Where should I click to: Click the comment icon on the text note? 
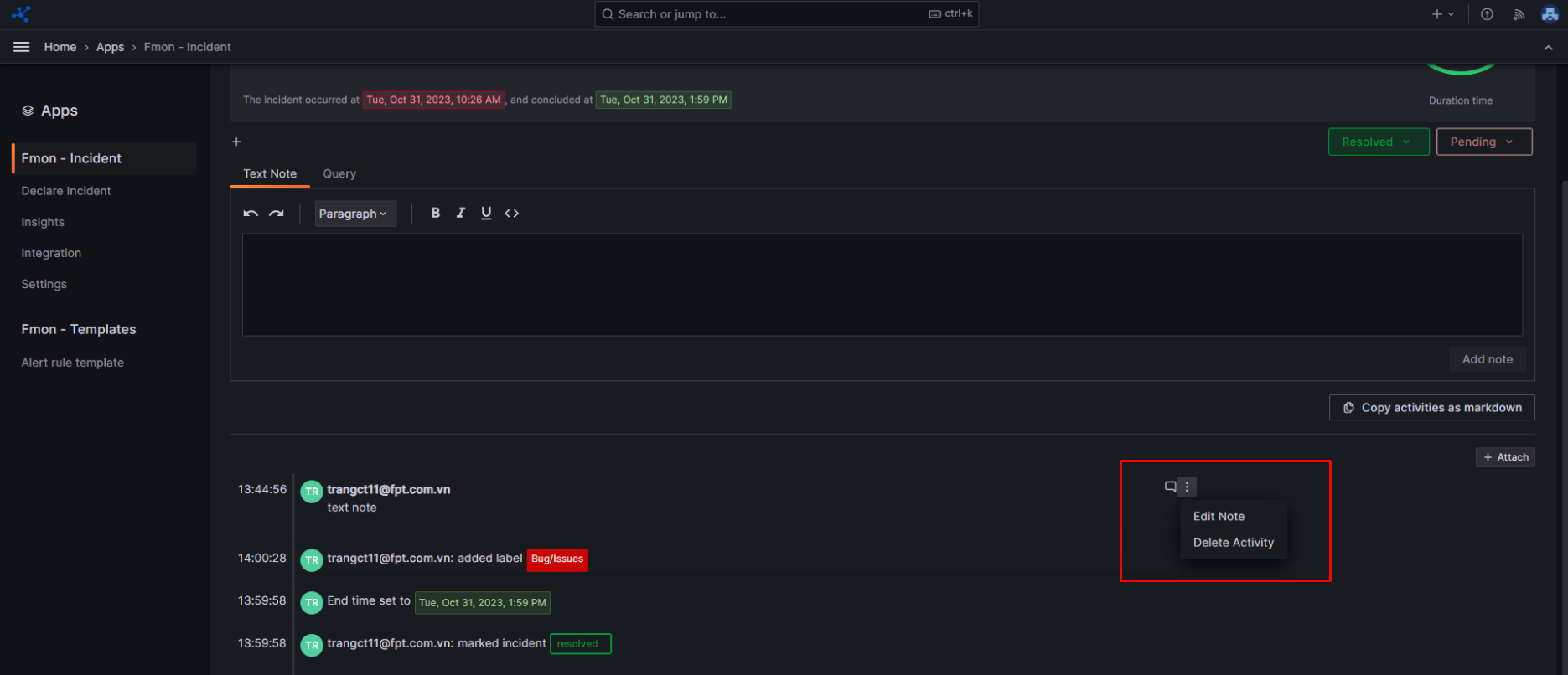(1170, 487)
